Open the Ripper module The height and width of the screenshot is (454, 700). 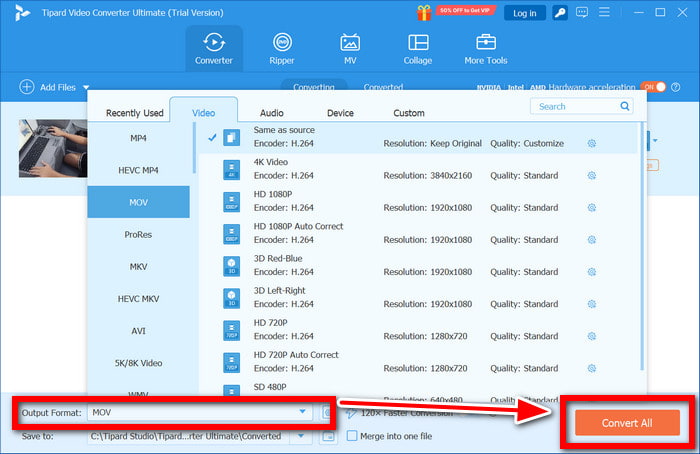point(282,49)
